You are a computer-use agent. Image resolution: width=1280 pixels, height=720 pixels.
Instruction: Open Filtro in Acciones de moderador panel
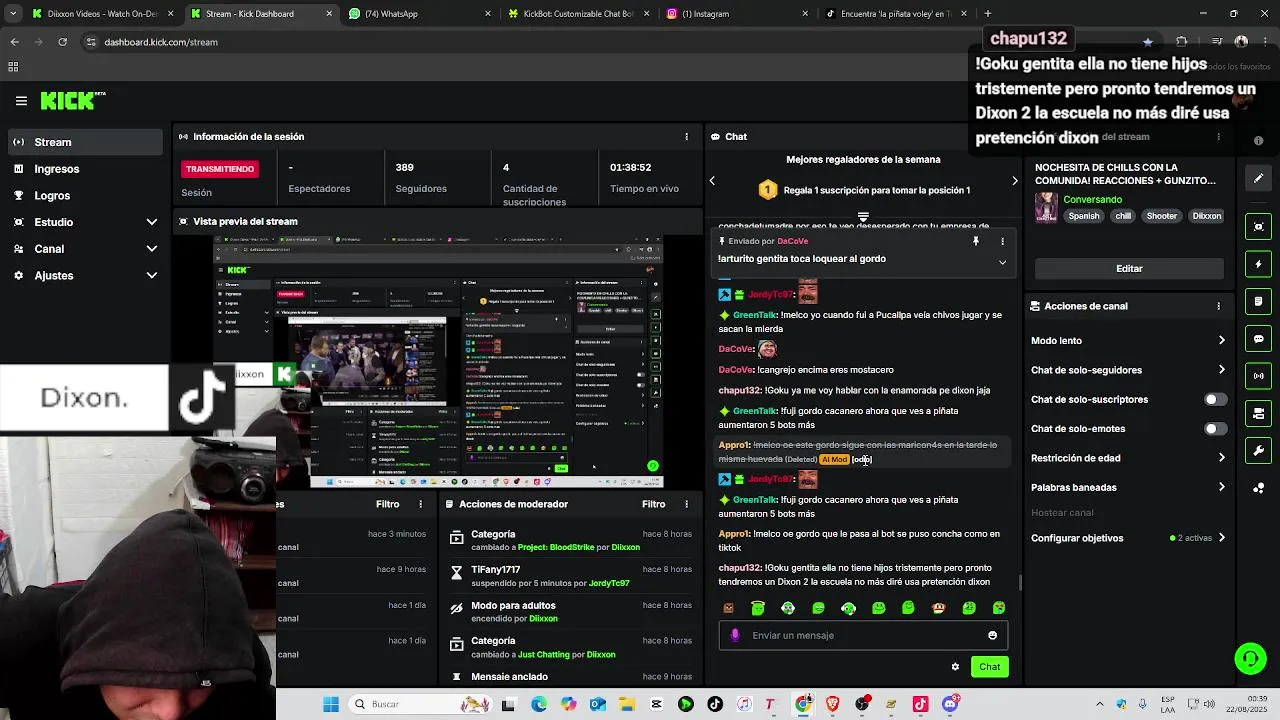654,504
